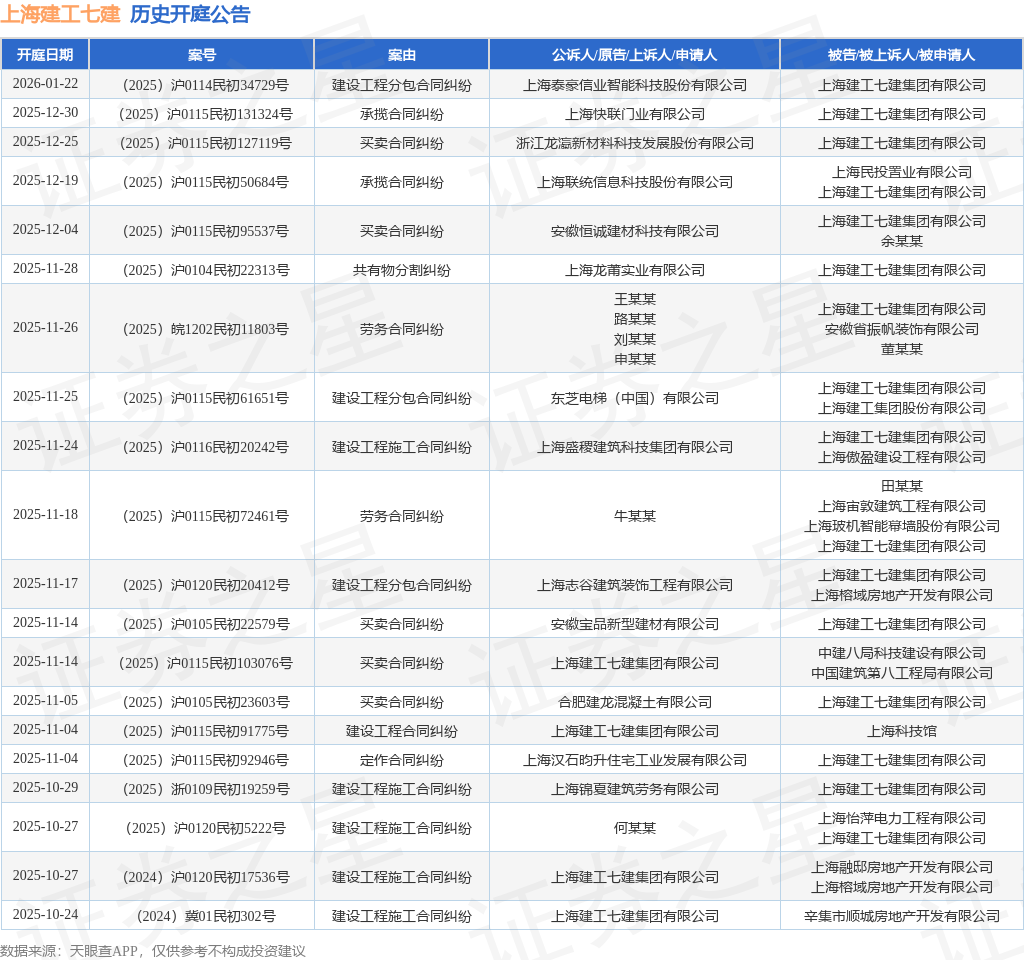Image resolution: width=1024 pixels, height=960 pixels.
Task: Click defendant 余某某
Action: [x=902, y=241]
